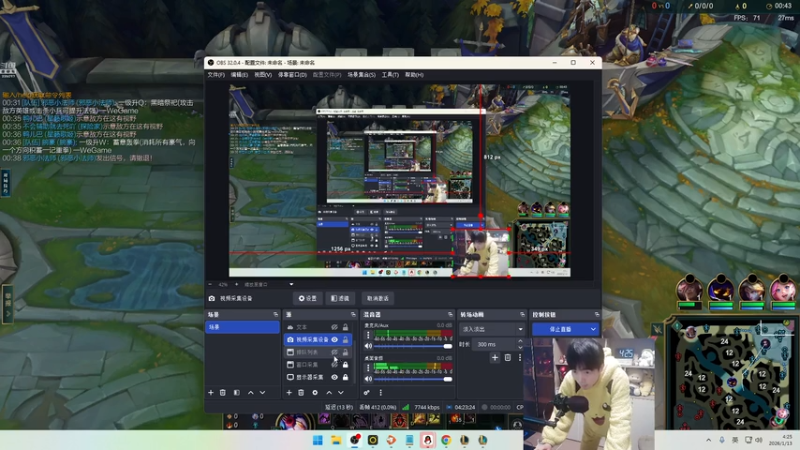Click the 停止直播 button
Viewport: 800px width, 450px height.
[x=560, y=329]
